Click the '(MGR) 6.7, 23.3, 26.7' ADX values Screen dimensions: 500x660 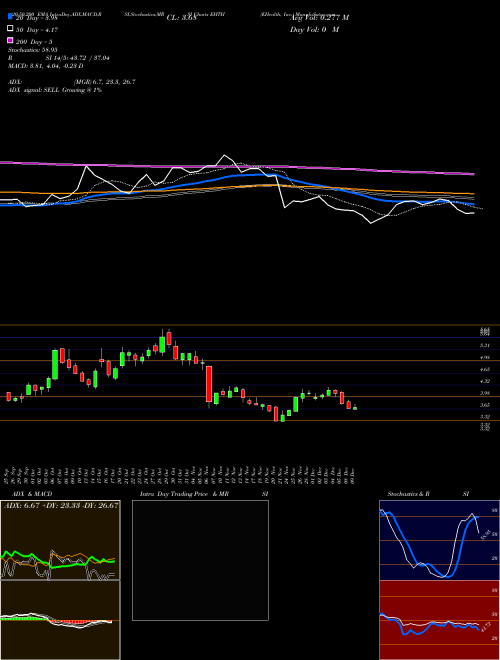pos(104,82)
